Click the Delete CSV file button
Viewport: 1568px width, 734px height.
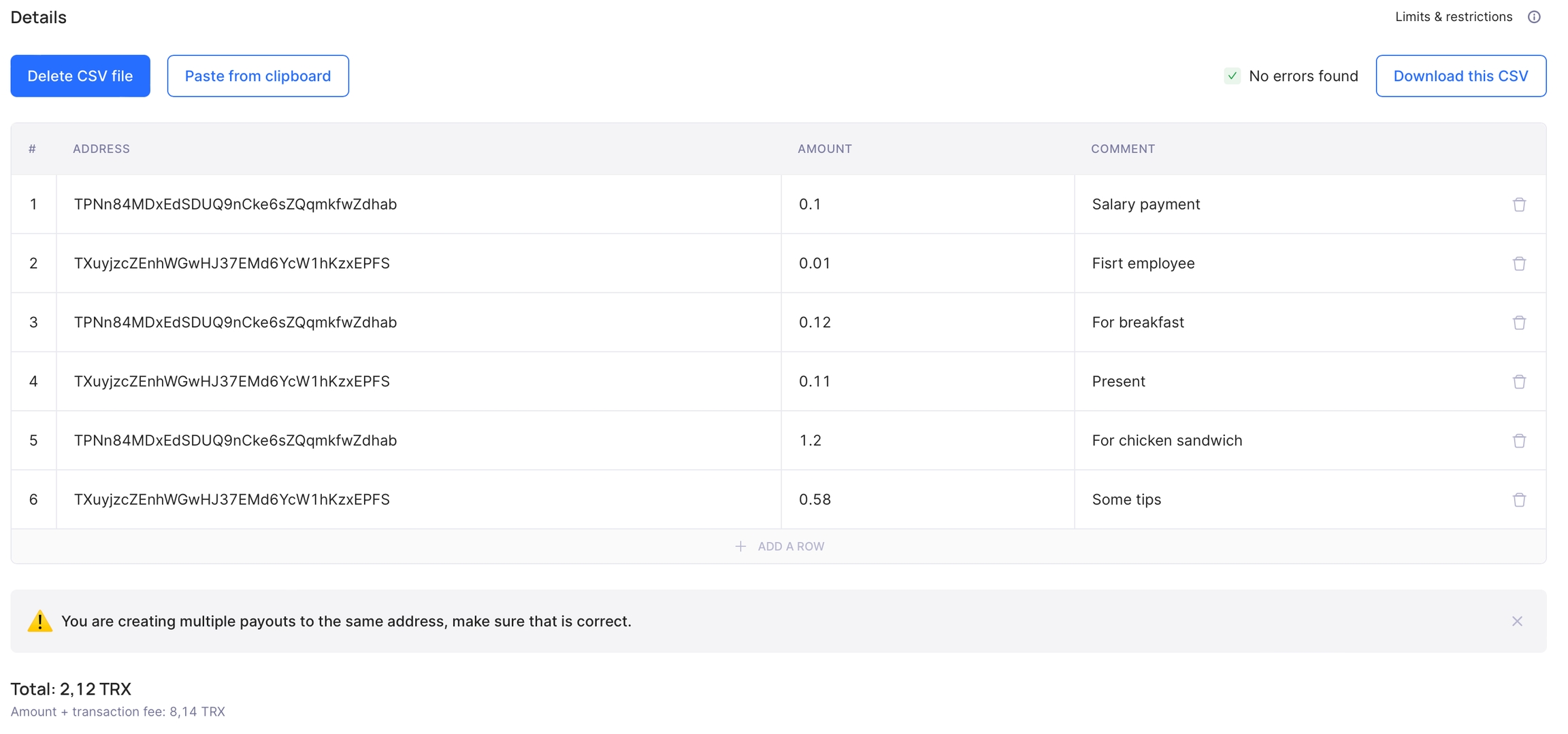point(80,76)
